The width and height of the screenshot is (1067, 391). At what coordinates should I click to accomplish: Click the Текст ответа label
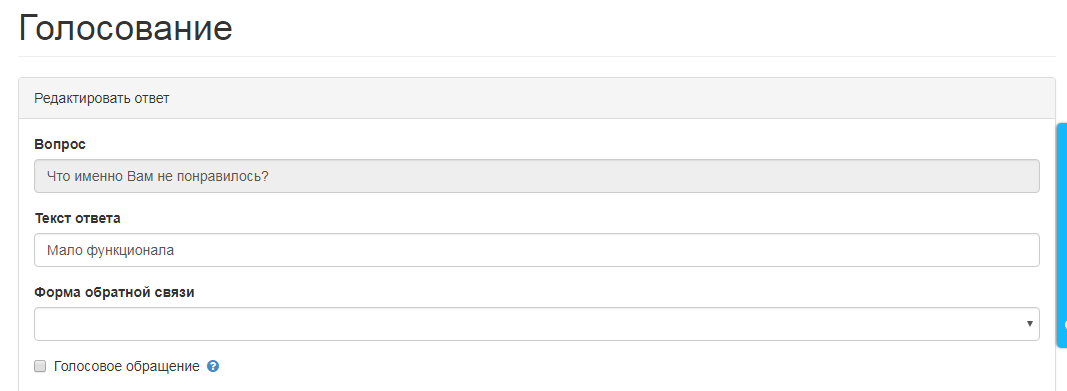click(77, 218)
